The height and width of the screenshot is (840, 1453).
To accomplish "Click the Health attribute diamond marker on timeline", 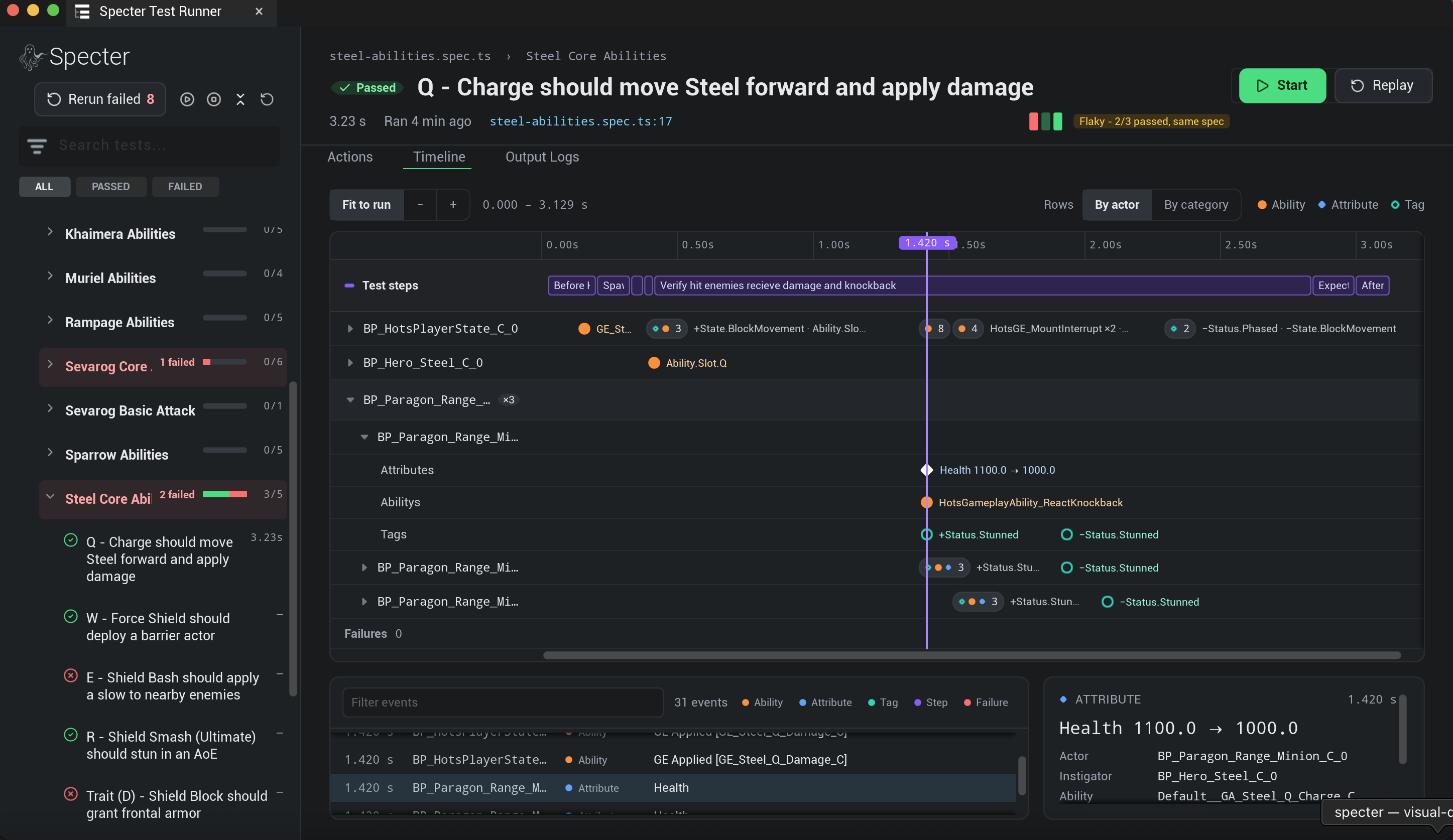I will click(926, 470).
